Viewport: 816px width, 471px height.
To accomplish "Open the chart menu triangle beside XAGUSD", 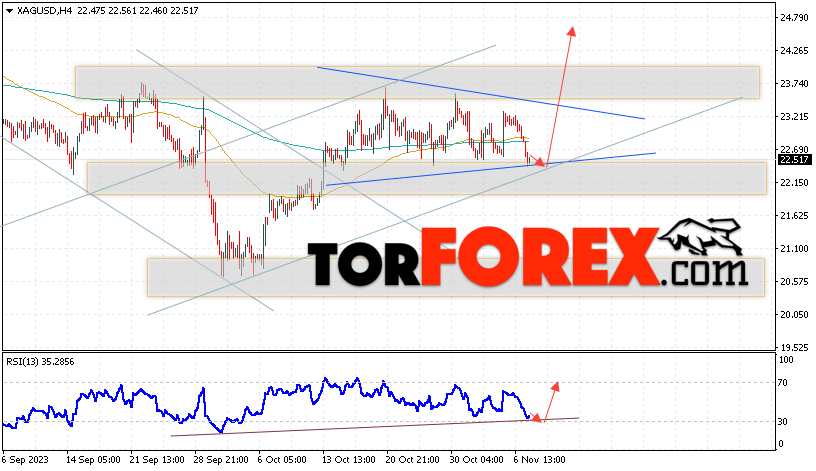I will point(10,10).
